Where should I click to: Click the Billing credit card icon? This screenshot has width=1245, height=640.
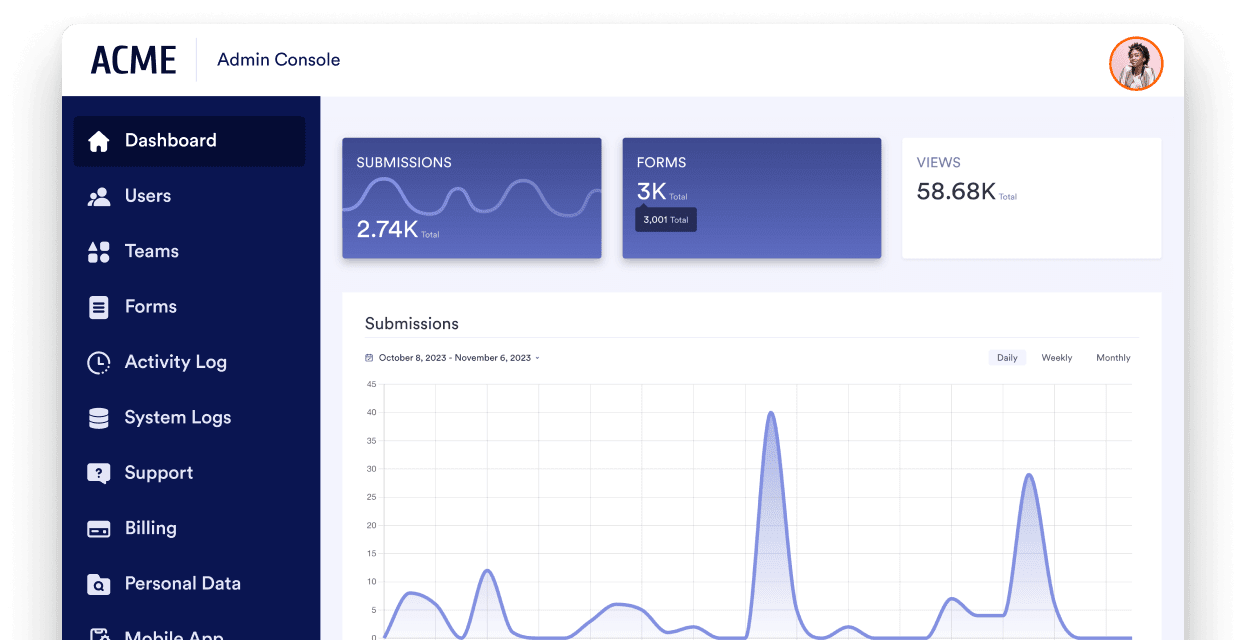click(98, 529)
